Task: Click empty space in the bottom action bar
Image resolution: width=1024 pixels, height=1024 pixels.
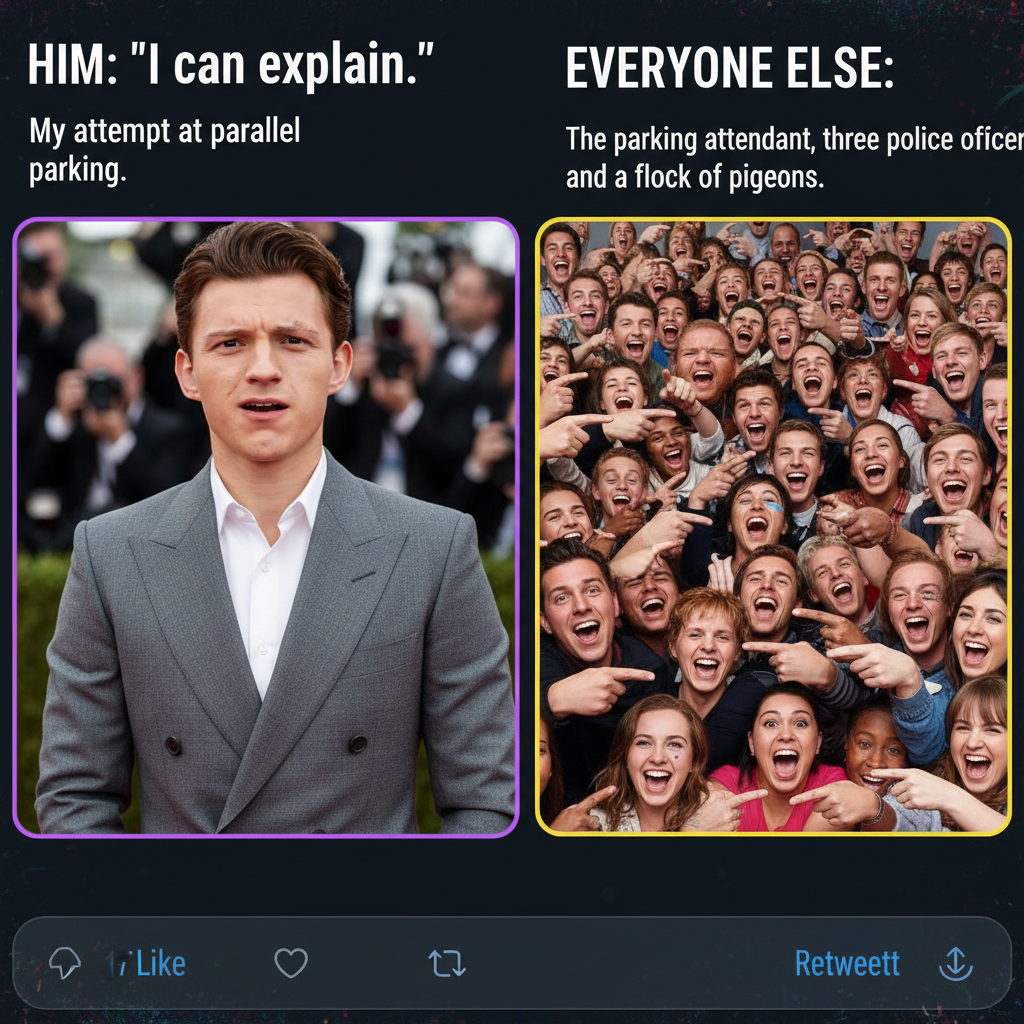Action: [x=620, y=963]
